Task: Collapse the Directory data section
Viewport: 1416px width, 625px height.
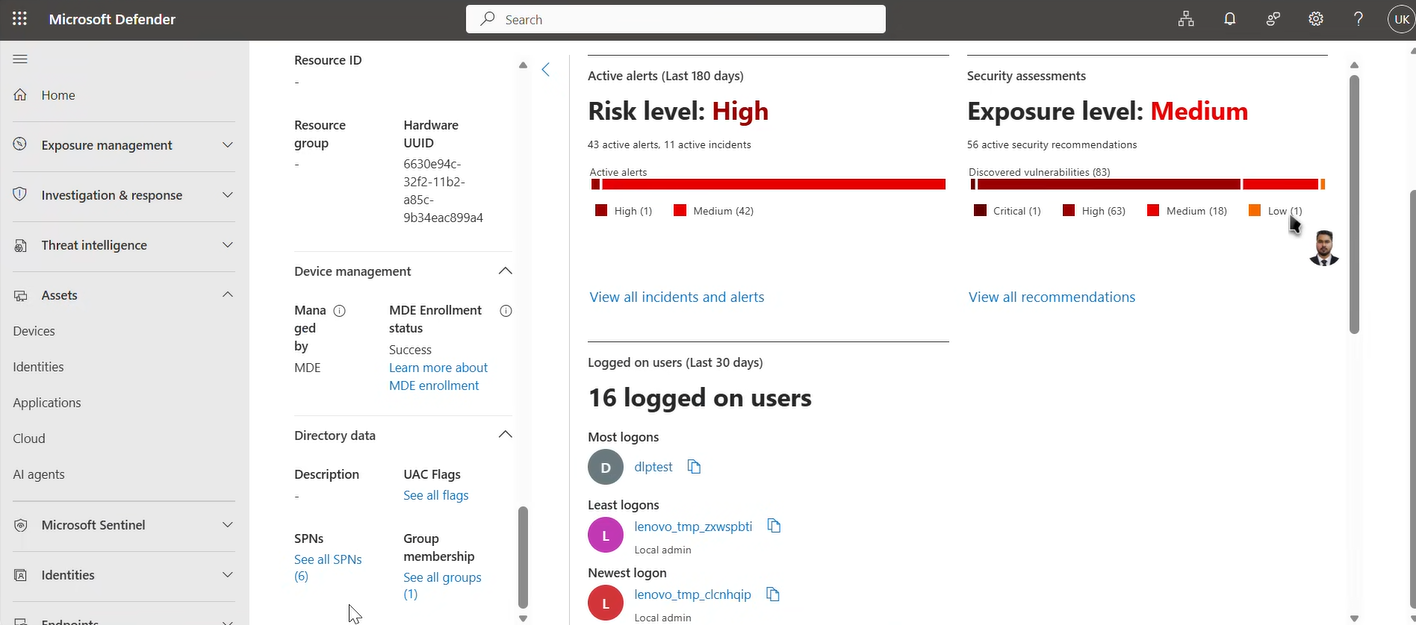Action: [505, 434]
